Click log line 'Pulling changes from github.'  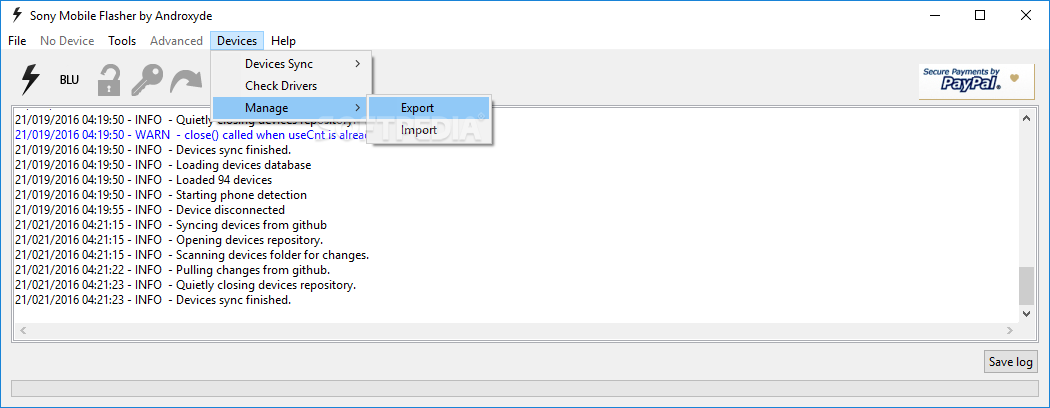click(x=173, y=270)
